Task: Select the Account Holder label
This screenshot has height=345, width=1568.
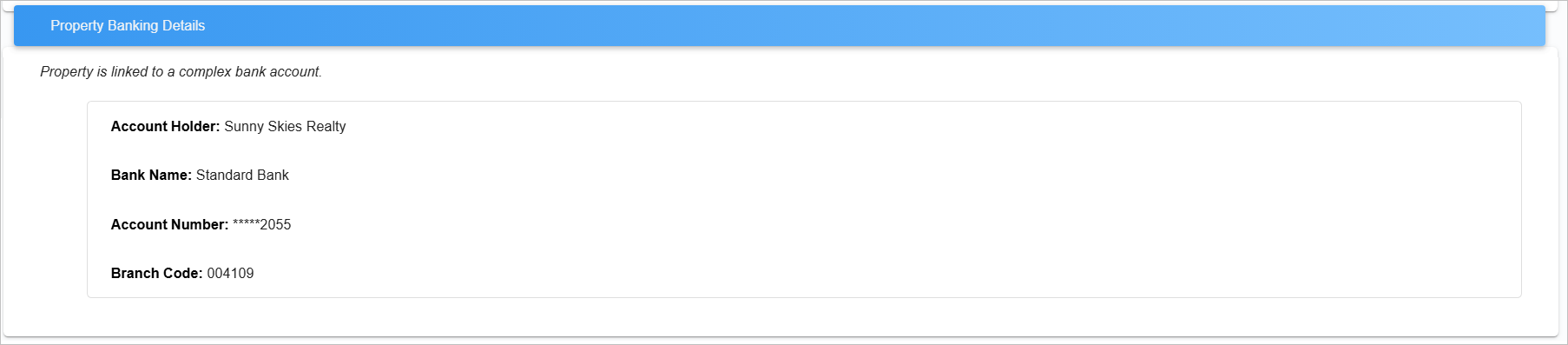Action: [165, 127]
